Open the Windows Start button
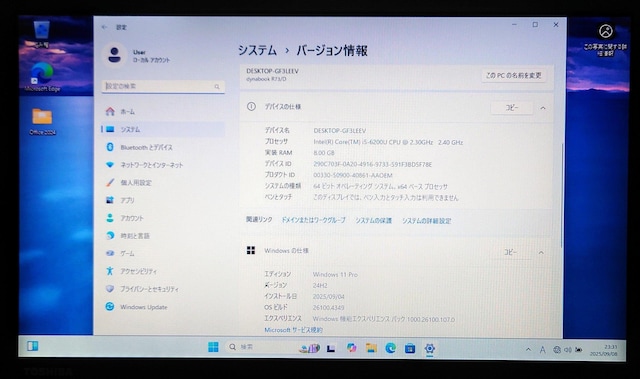 point(213,347)
